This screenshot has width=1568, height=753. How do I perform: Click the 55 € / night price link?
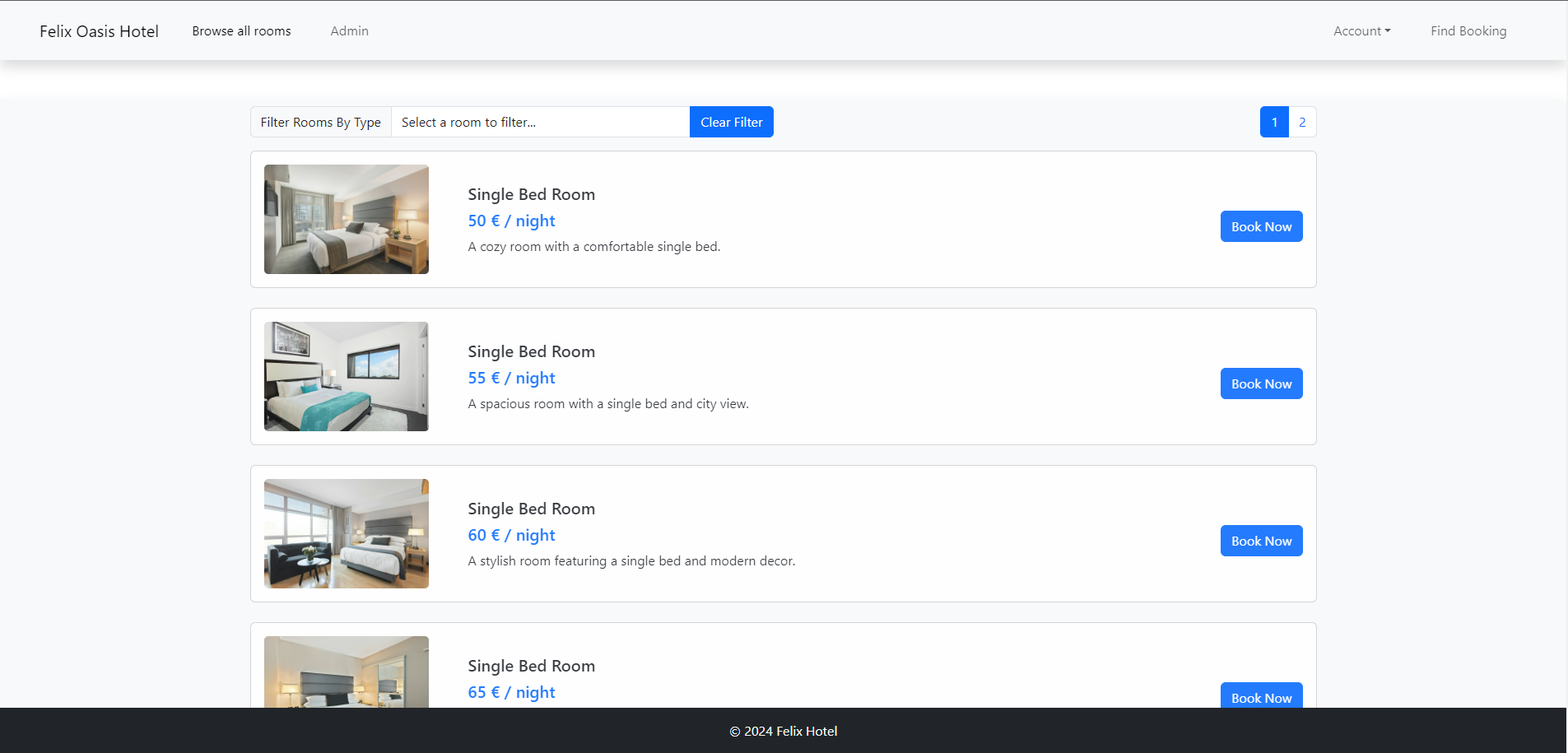510,378
